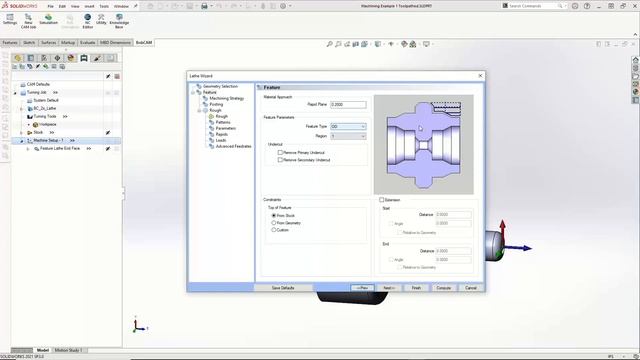Click the Rough operation icon in wizard tree
The height and width of the screenshot is (360, 640).
click(211, 116)
